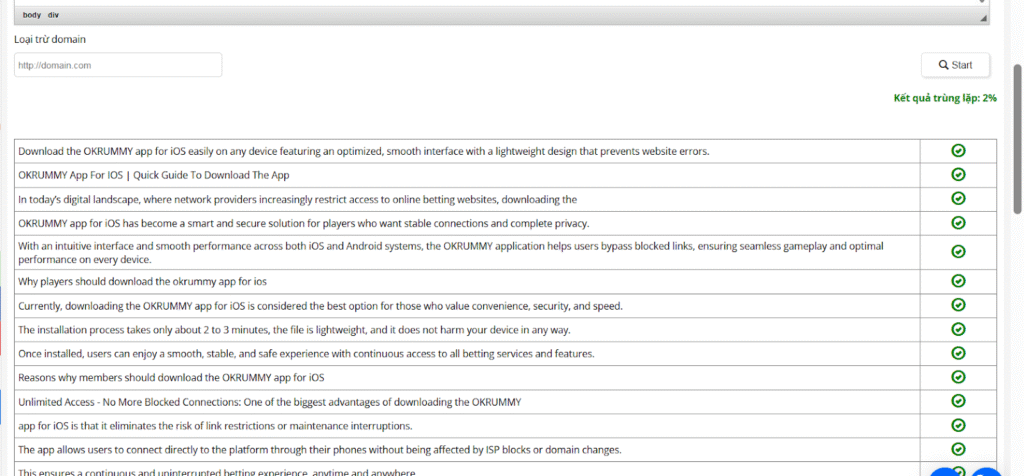Click the editor resize handle corner
This screenshot has height=476, width=1024.
pos(983,18)
